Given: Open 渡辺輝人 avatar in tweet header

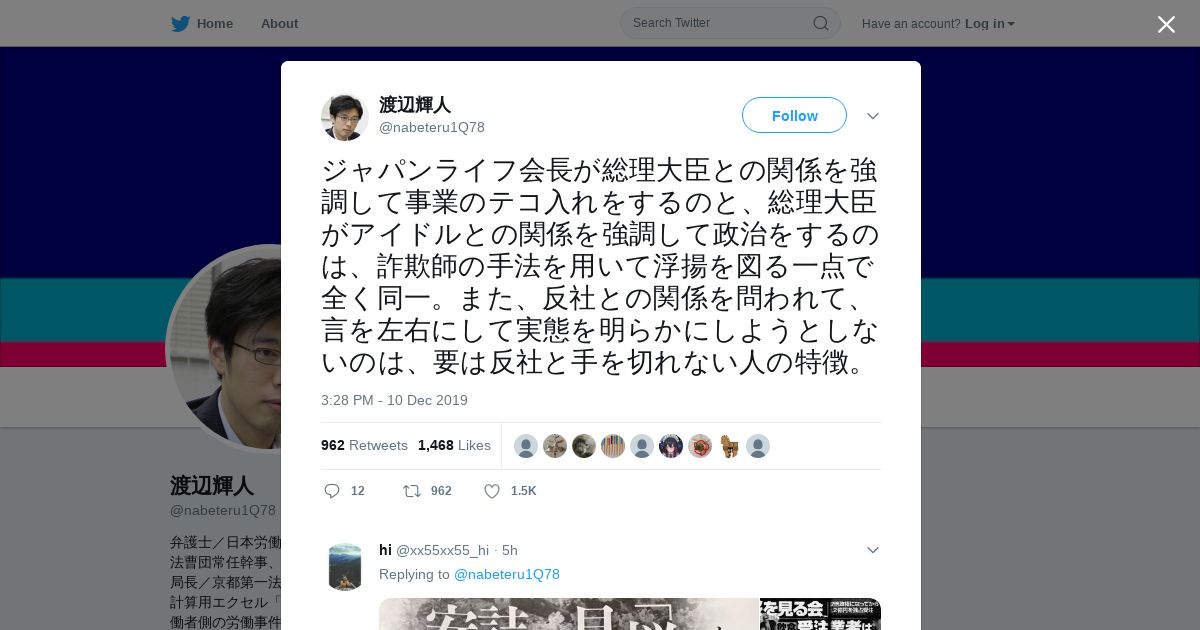Looking at the screenshot, I should [345, 117].
